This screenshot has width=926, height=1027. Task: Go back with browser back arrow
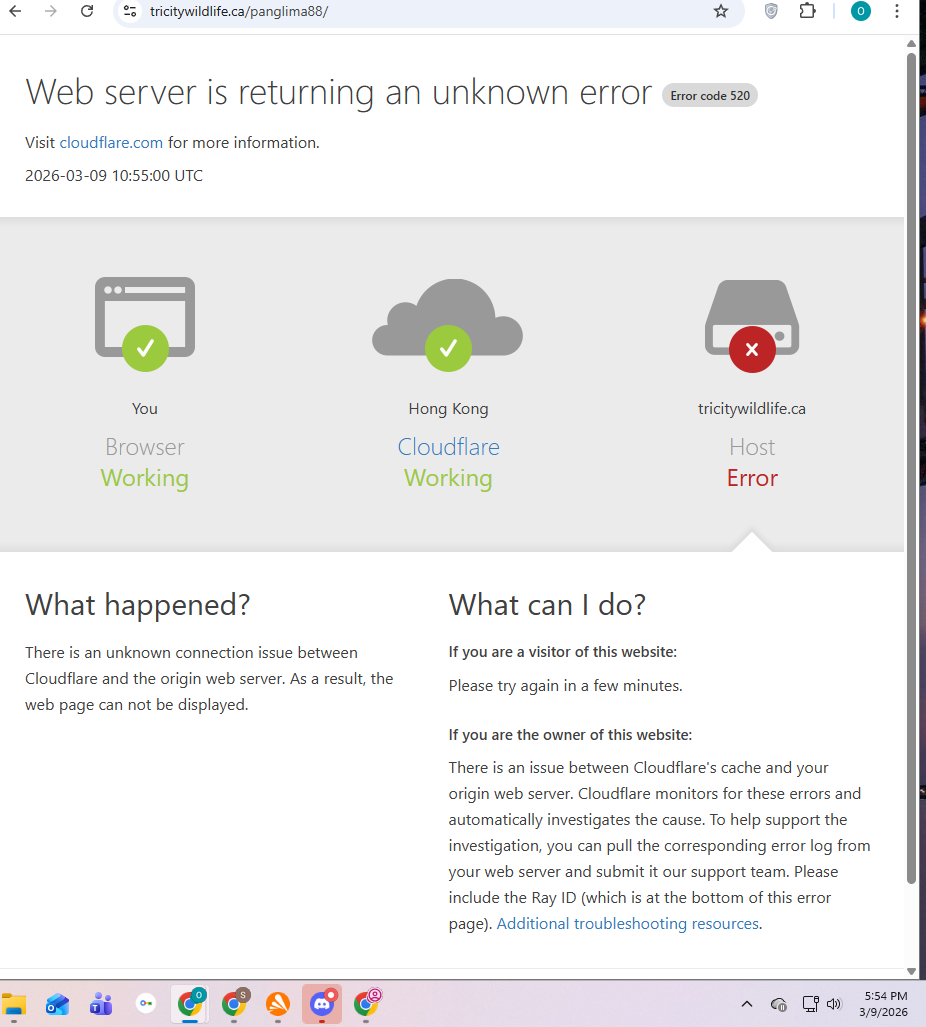[x=15, y=11]
